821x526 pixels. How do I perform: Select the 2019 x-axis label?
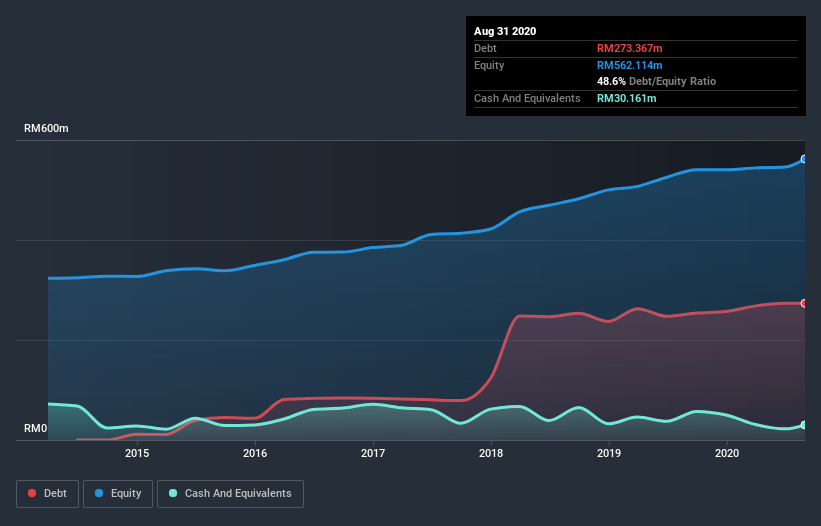tap(609, 453)
